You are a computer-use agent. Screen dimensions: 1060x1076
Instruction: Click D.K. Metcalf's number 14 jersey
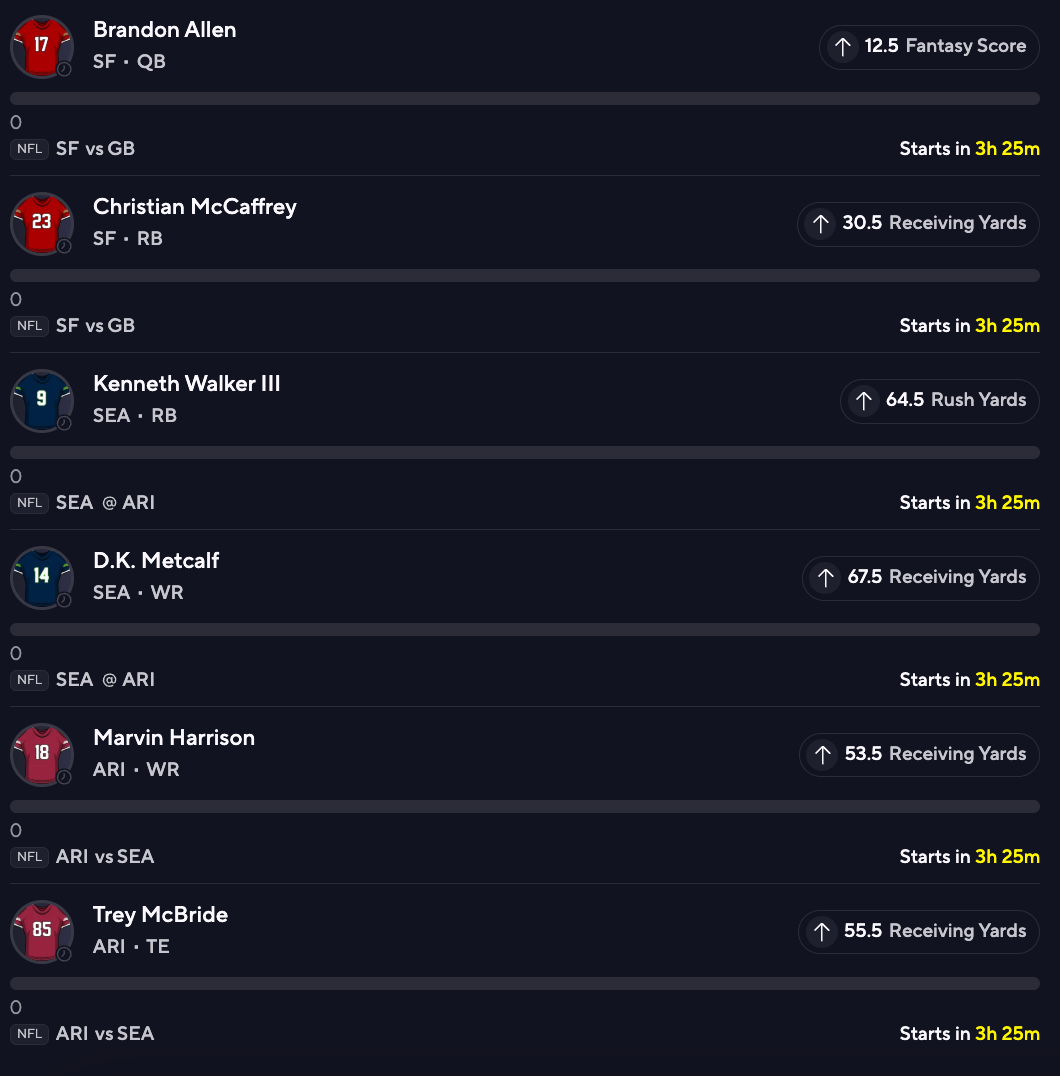[x=41, y=577]
